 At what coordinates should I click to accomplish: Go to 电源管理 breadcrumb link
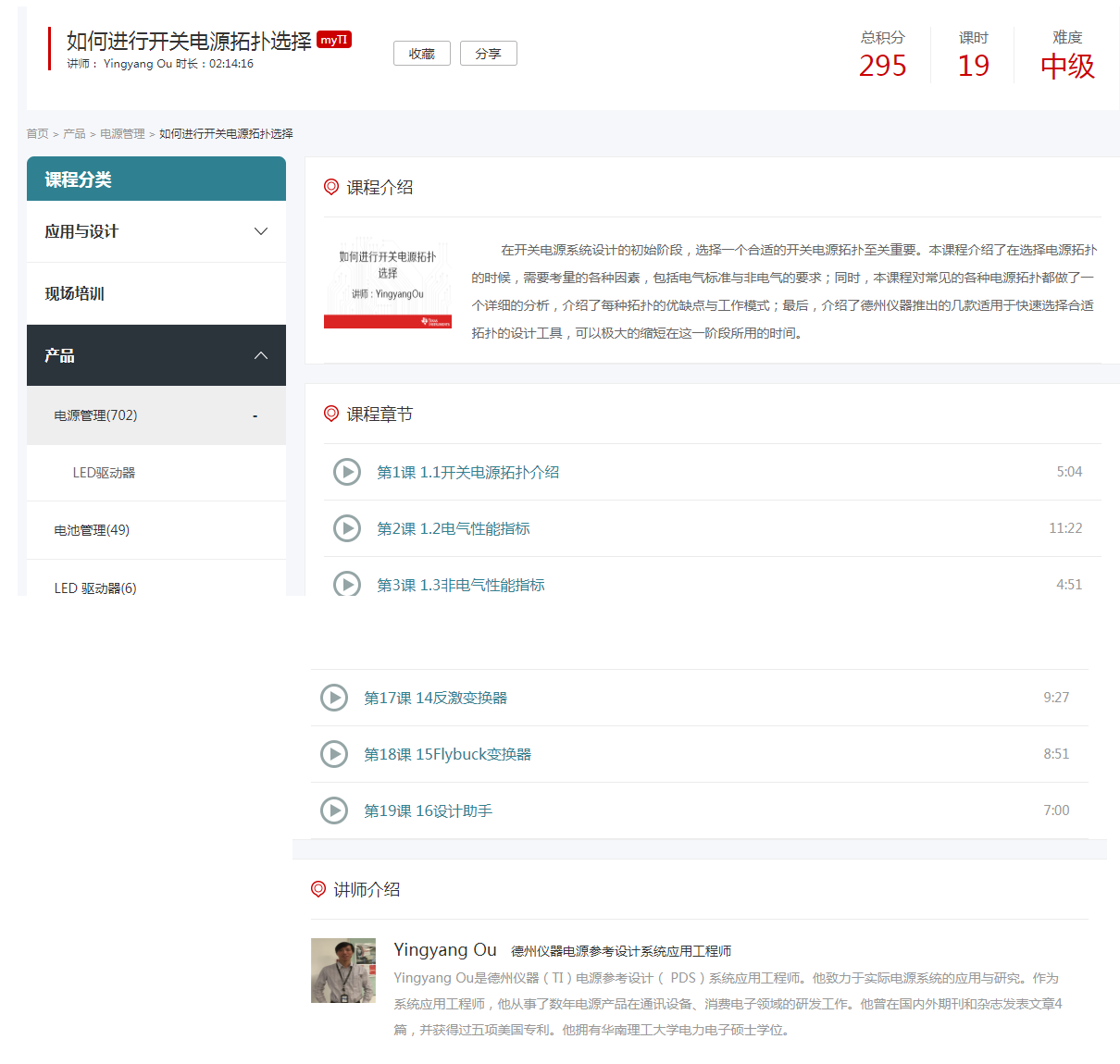coord(122,134)
